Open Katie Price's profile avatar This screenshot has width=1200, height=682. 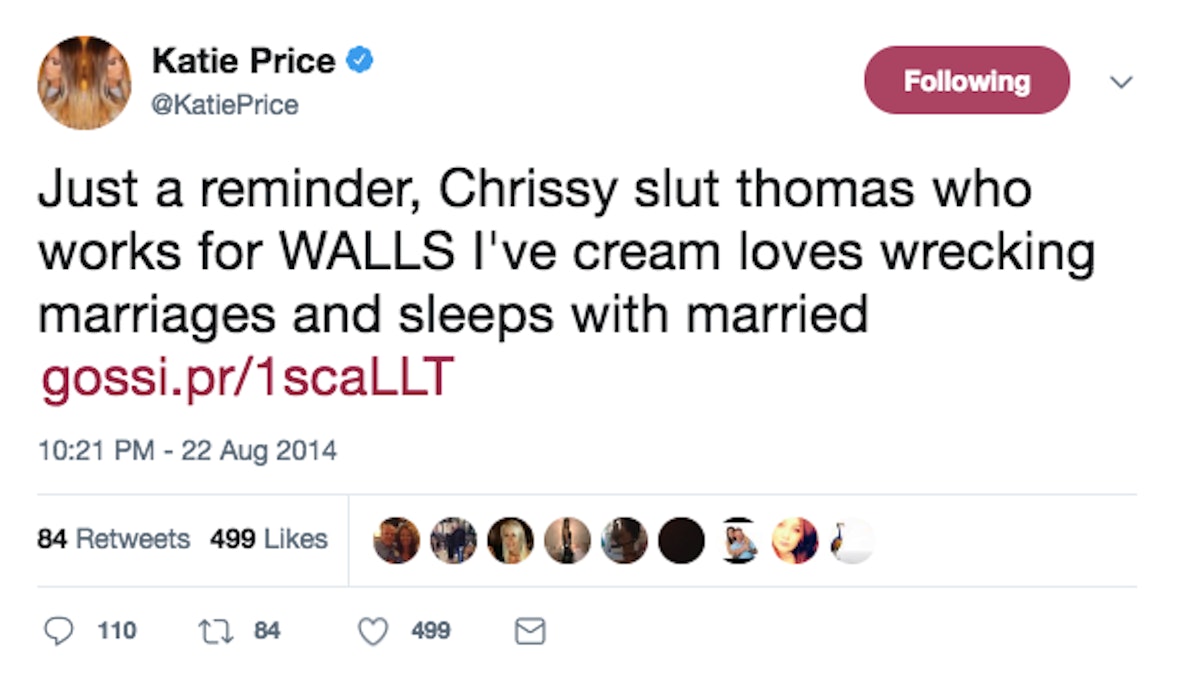click(x=84, y=82)
